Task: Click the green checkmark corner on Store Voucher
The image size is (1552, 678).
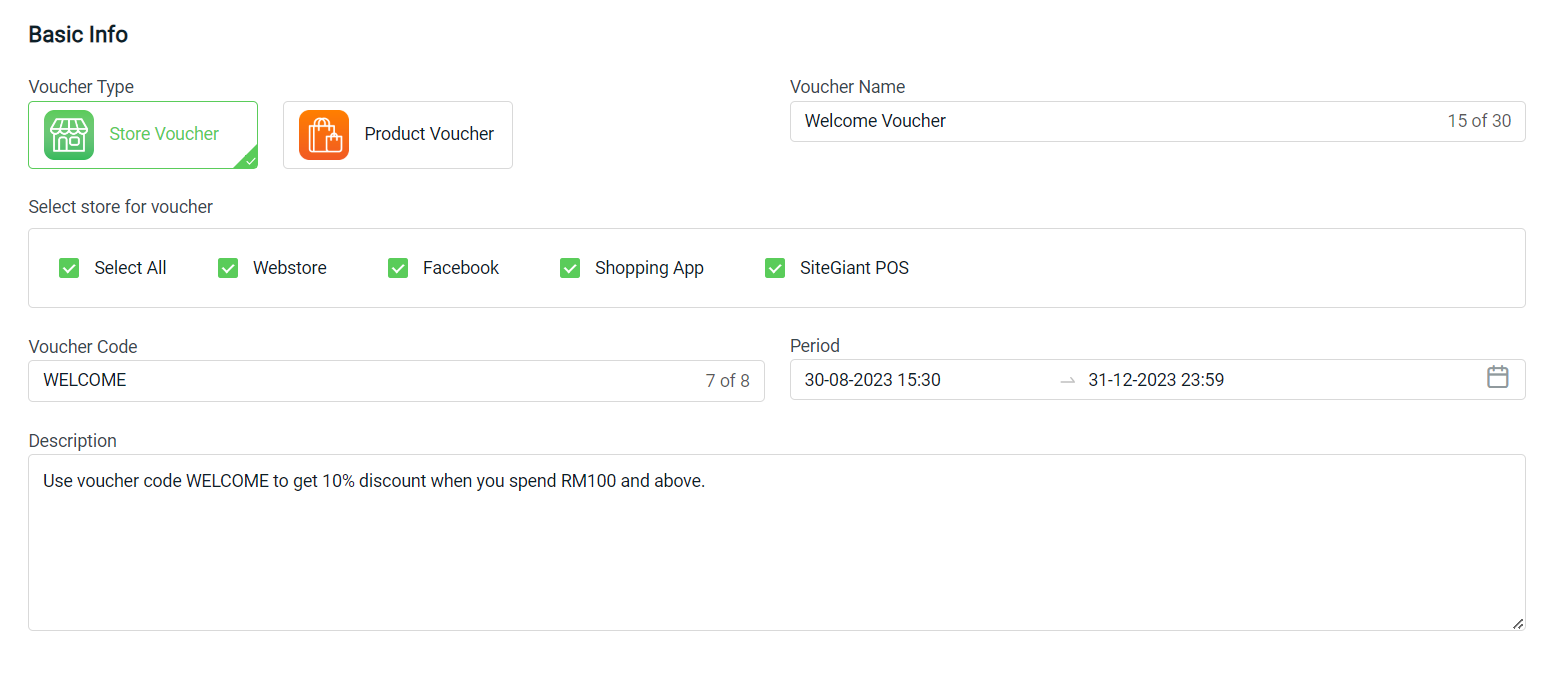Action: (248, 160)
